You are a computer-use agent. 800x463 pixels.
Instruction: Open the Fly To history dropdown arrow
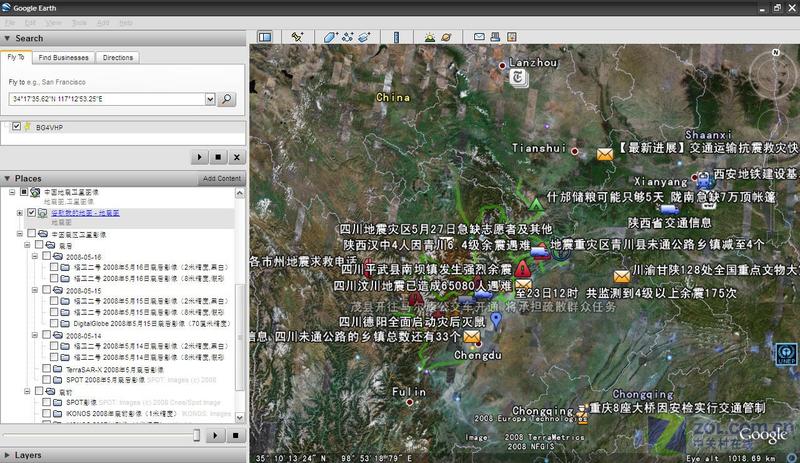pos(210,99)
